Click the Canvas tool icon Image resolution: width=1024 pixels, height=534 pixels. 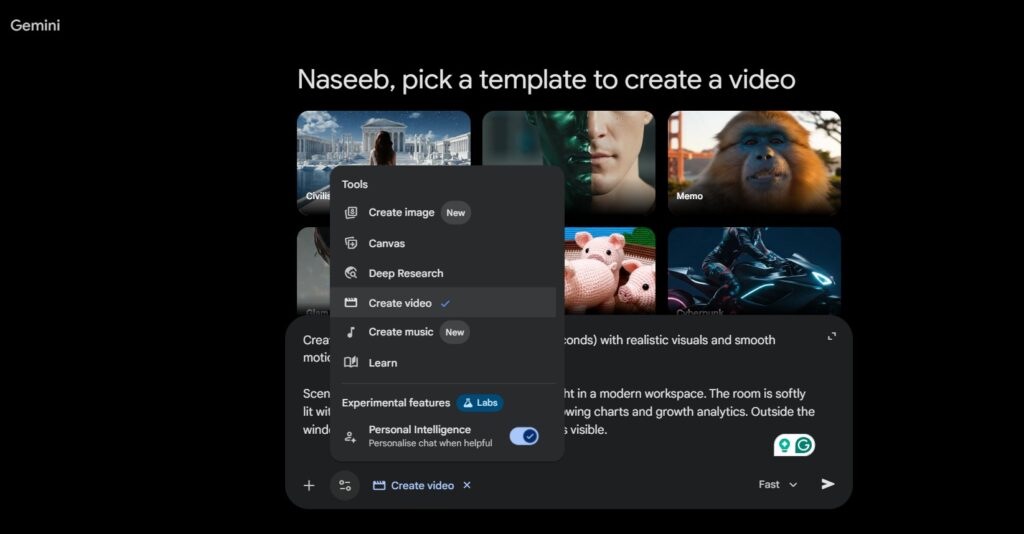[x=351, y=243]
